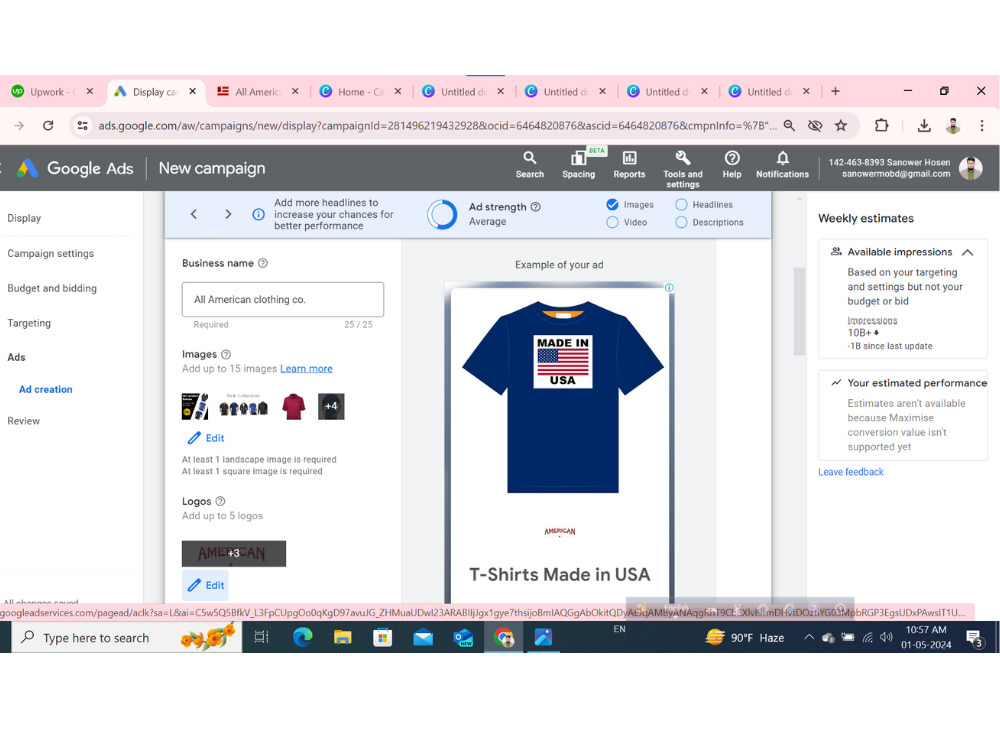The width and height of the screenshot is (1000, 750).
Task: Go to Campaign settings step
Action: (51, 253)
